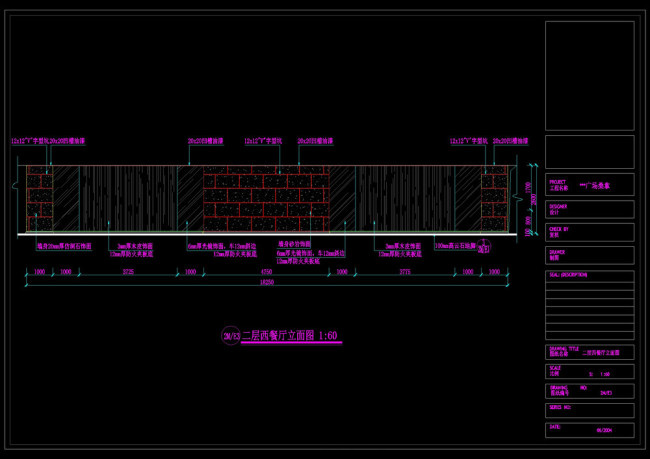Click the large empty box atop title block
The width and height of the screenshot is (650, 459).
pos(589,75)
